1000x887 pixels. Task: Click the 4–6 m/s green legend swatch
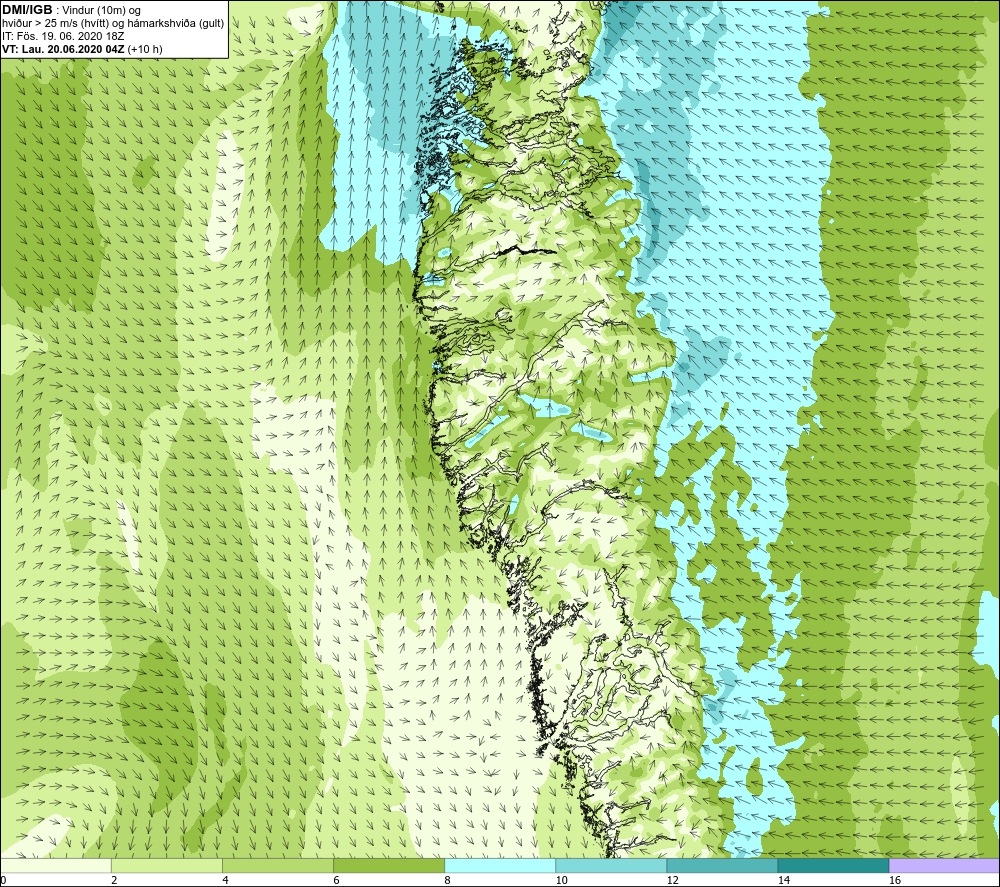pyautogui.click(x=278, y=865)
